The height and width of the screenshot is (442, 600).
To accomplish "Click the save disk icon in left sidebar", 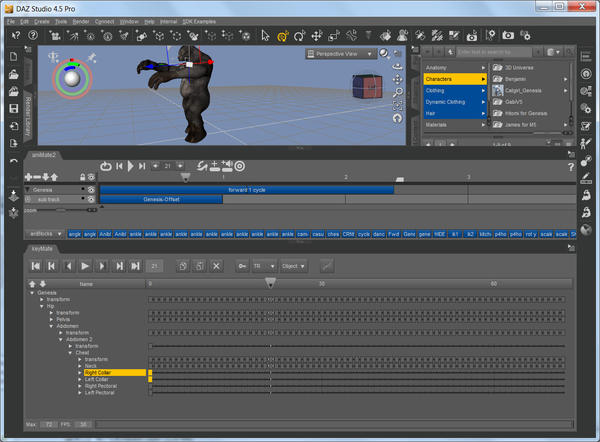I will (x=14, y=108).
